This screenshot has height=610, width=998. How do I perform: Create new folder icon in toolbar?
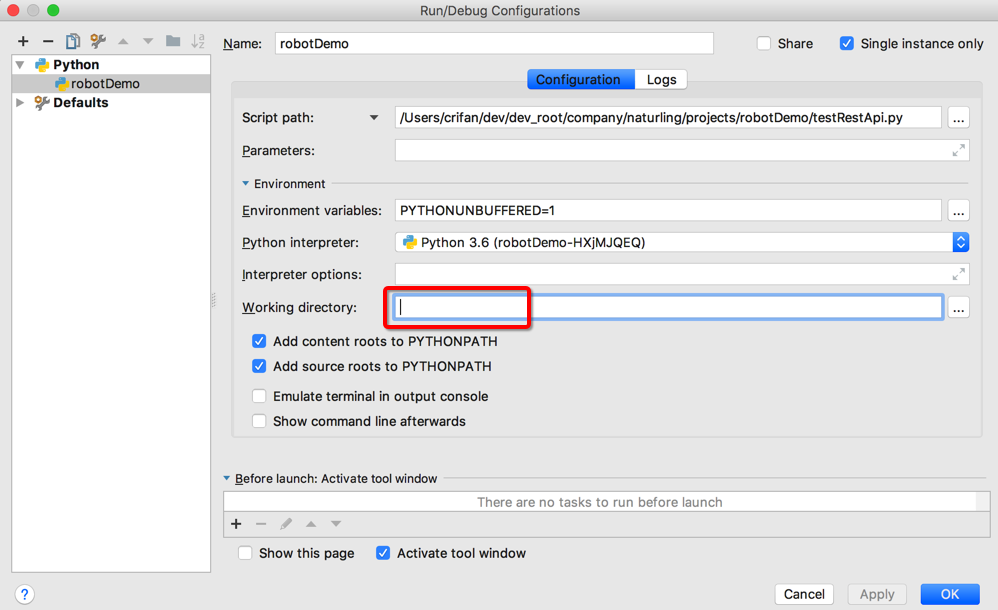[173, 41]
